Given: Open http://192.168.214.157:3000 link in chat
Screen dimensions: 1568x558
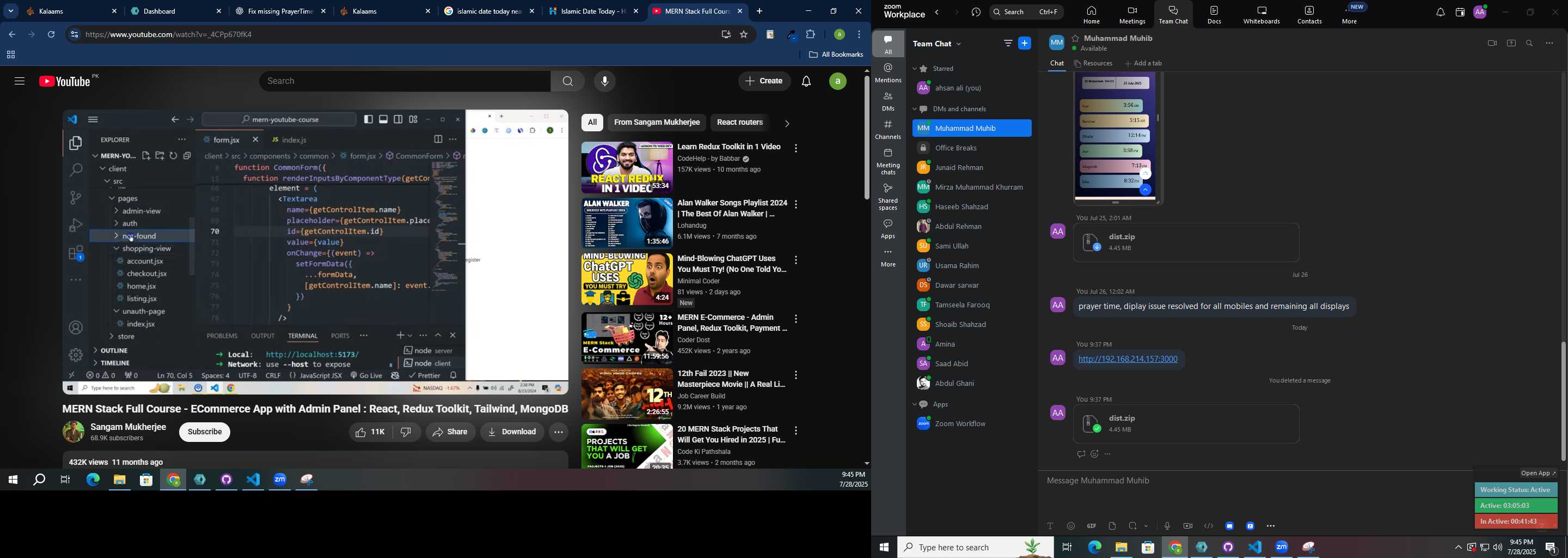Looking at the screenshot, I should 1128,360.
